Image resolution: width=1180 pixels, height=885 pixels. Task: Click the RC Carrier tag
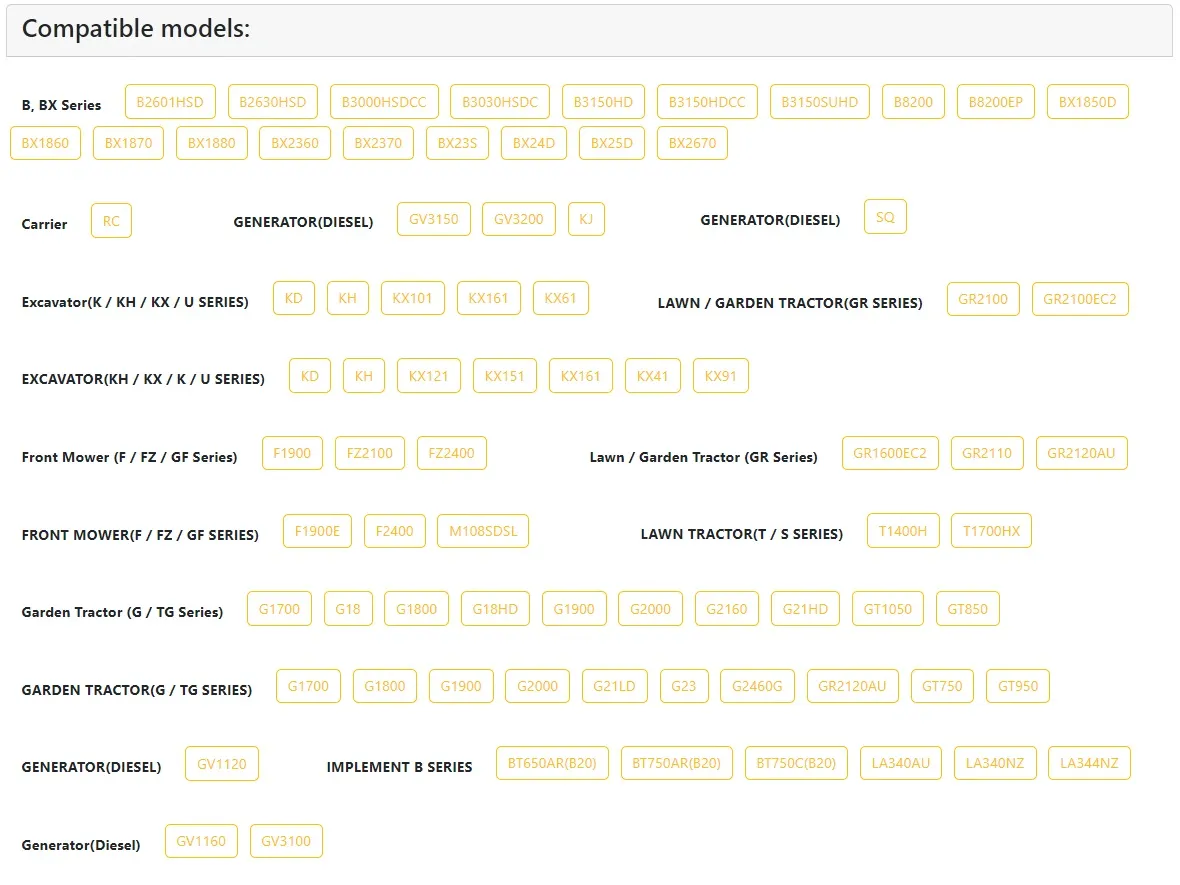(111, 221)
